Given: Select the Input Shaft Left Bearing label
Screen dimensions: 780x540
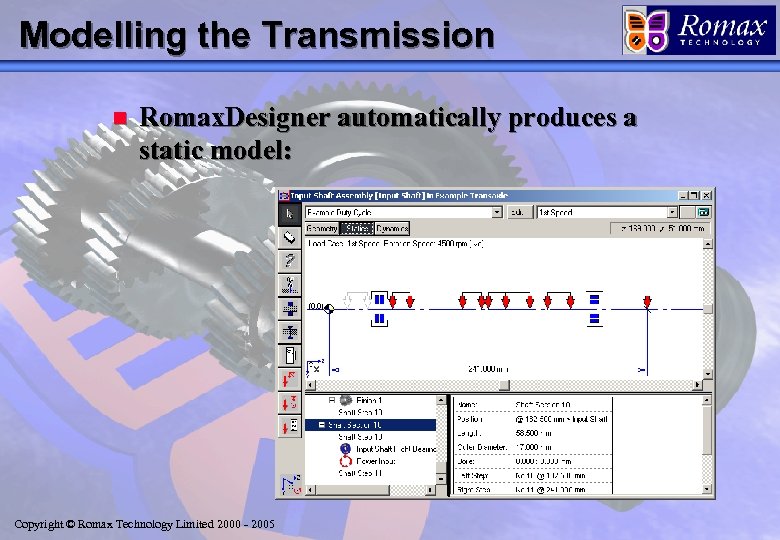Looking at the screenshot, I should [396, 449].
